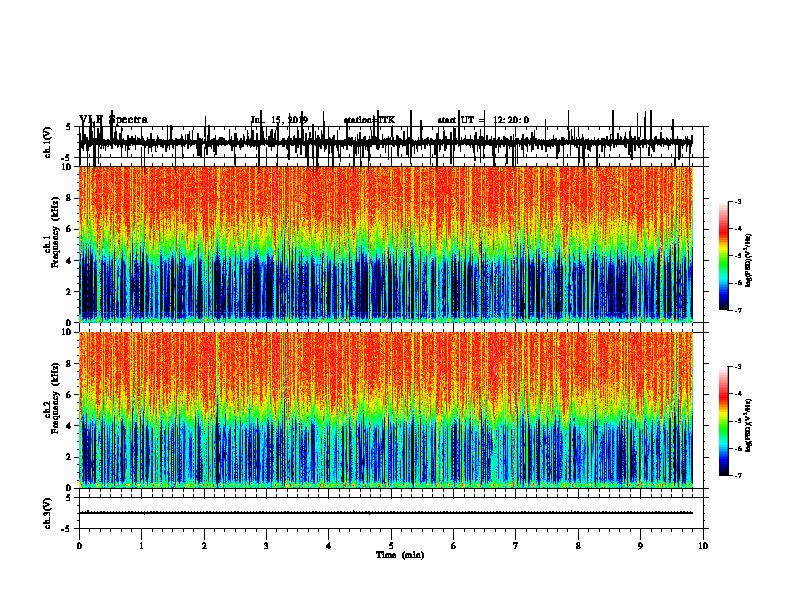
Task: Click the "-3" value on ch.1 color bar
Action: [737, 201]
